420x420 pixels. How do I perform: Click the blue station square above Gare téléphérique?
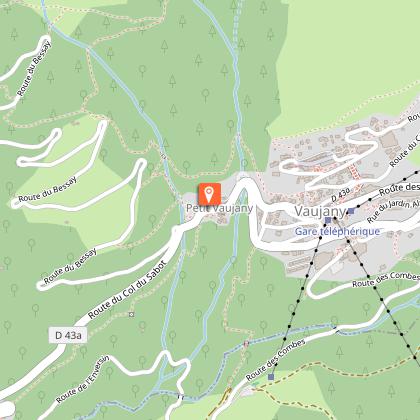[x=328, y=220]
